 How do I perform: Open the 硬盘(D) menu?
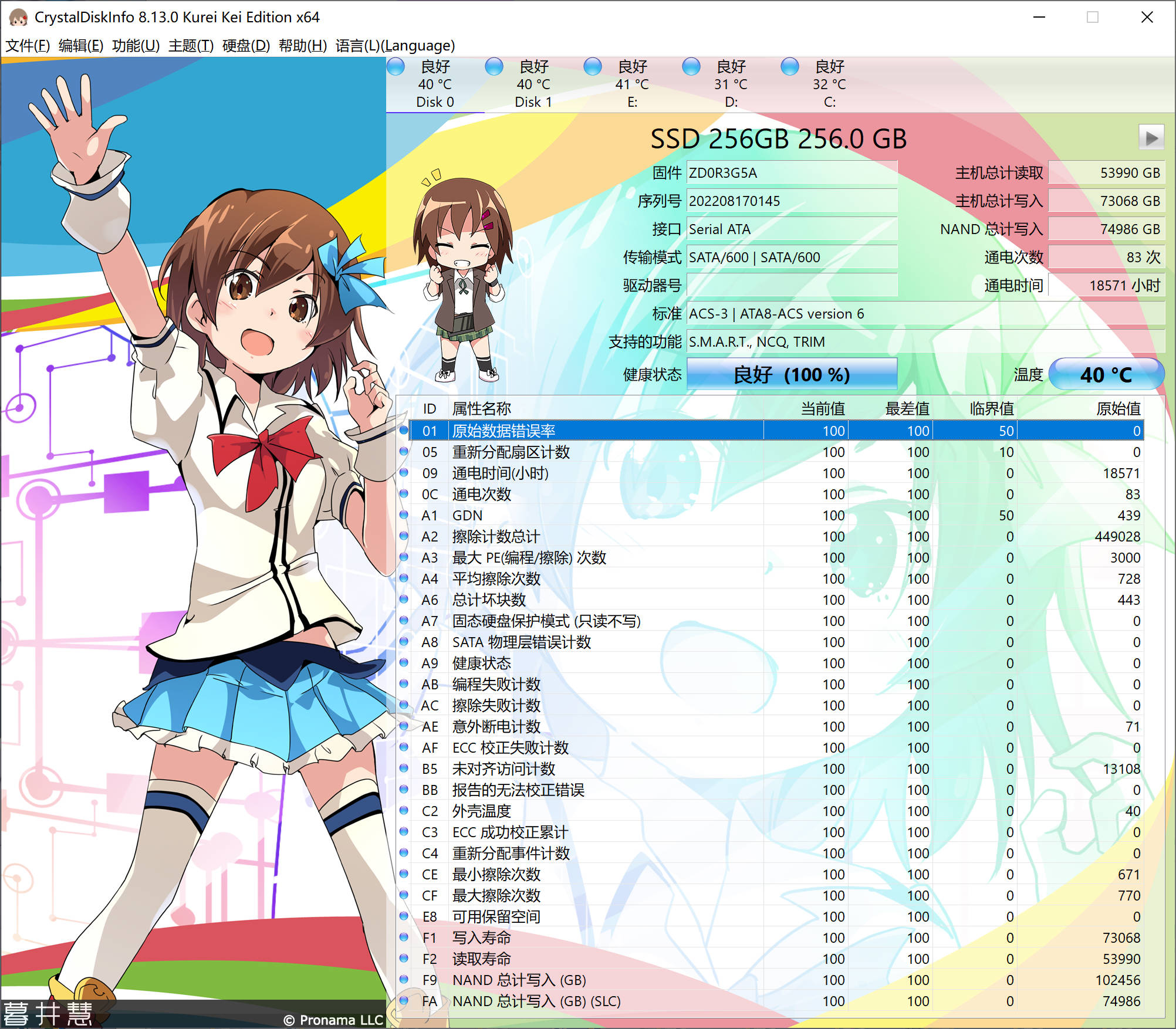coord(246,45)
